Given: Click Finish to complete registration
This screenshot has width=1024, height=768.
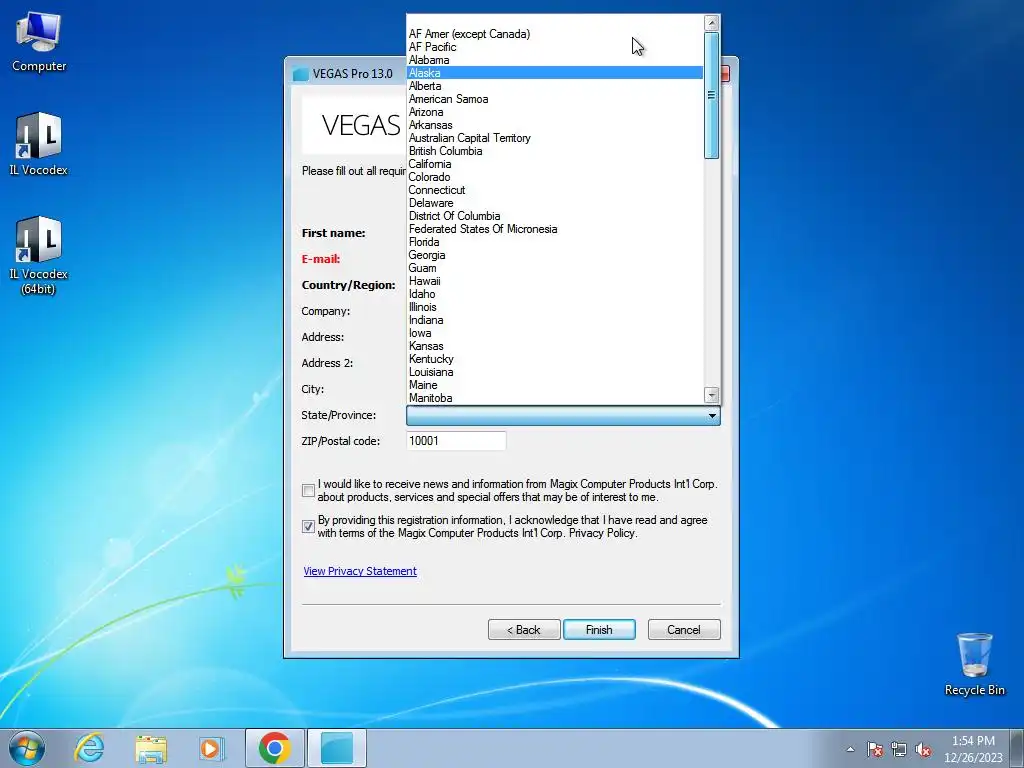Looking at the screenshot, I should [599, 630].
